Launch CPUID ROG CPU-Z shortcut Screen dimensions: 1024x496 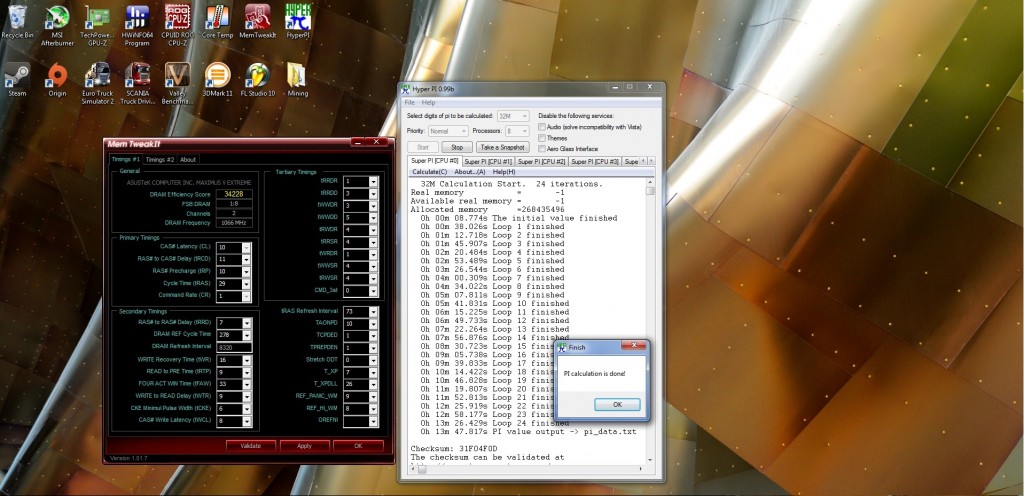click(x=177, y=25)
